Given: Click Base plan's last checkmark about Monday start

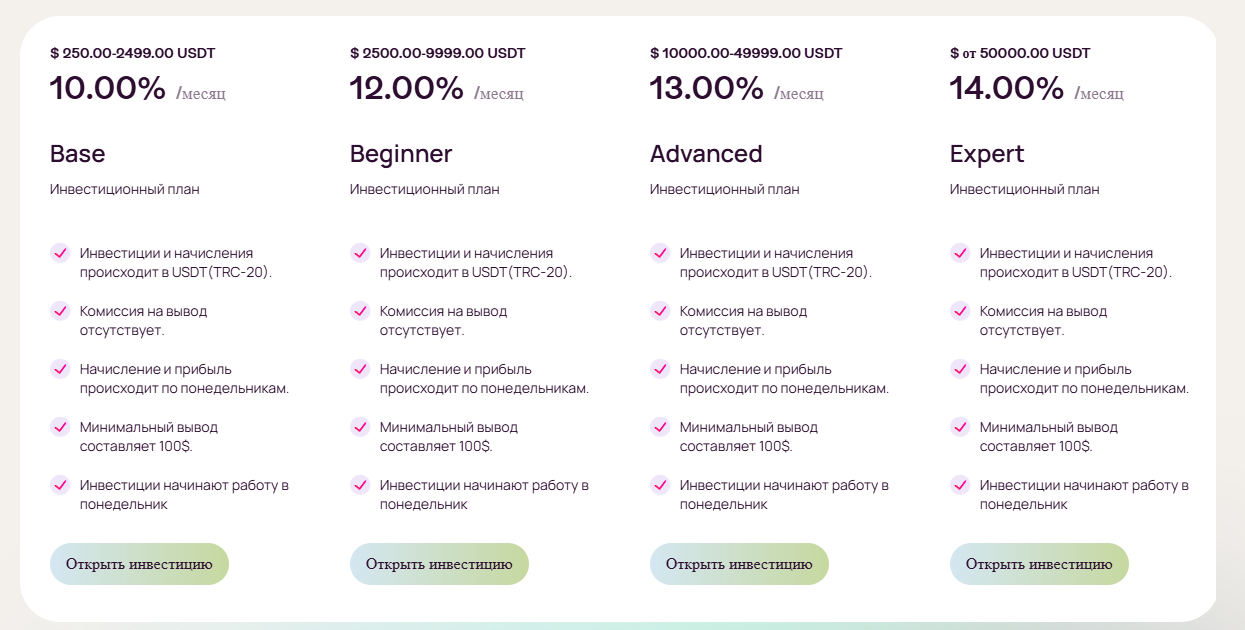Looking at the screenshot, I should (60, 485).
